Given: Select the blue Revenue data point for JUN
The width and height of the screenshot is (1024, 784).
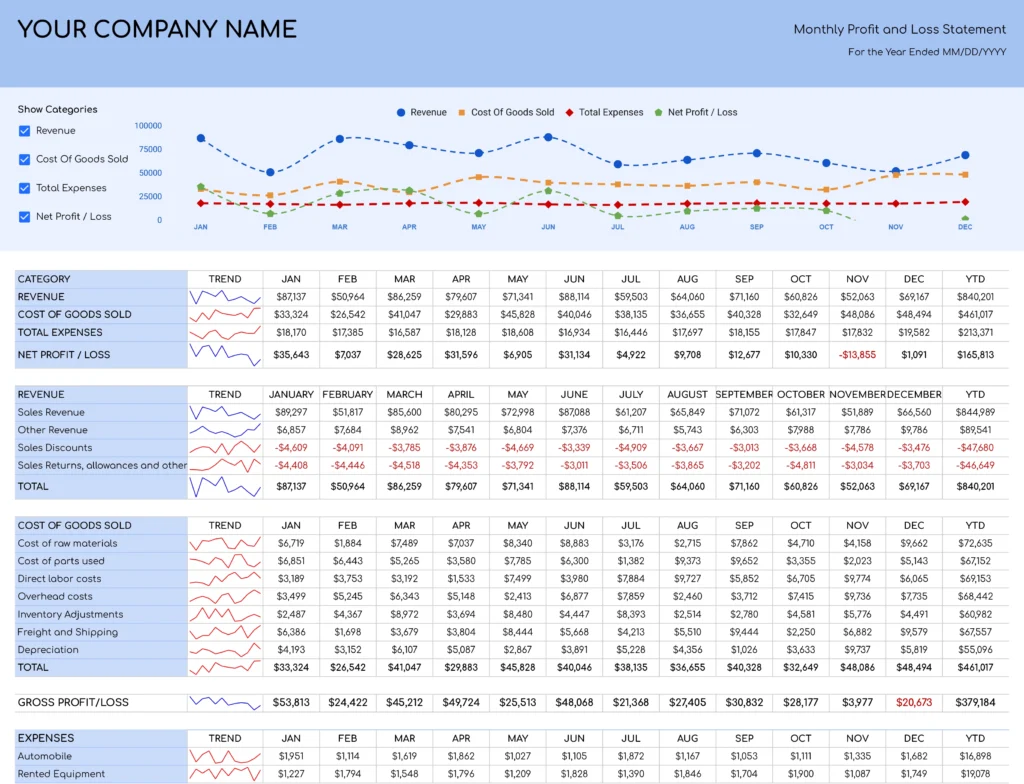Looking at the screenshot, I should (548, 137).
